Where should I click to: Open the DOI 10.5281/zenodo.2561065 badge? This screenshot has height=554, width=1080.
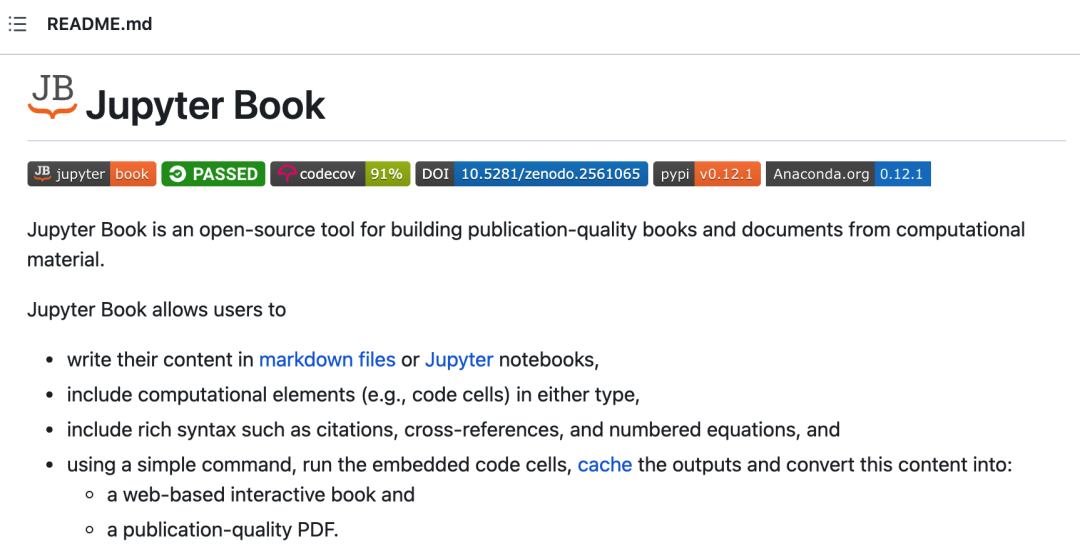pyautogui.click(x=532, y=174)
